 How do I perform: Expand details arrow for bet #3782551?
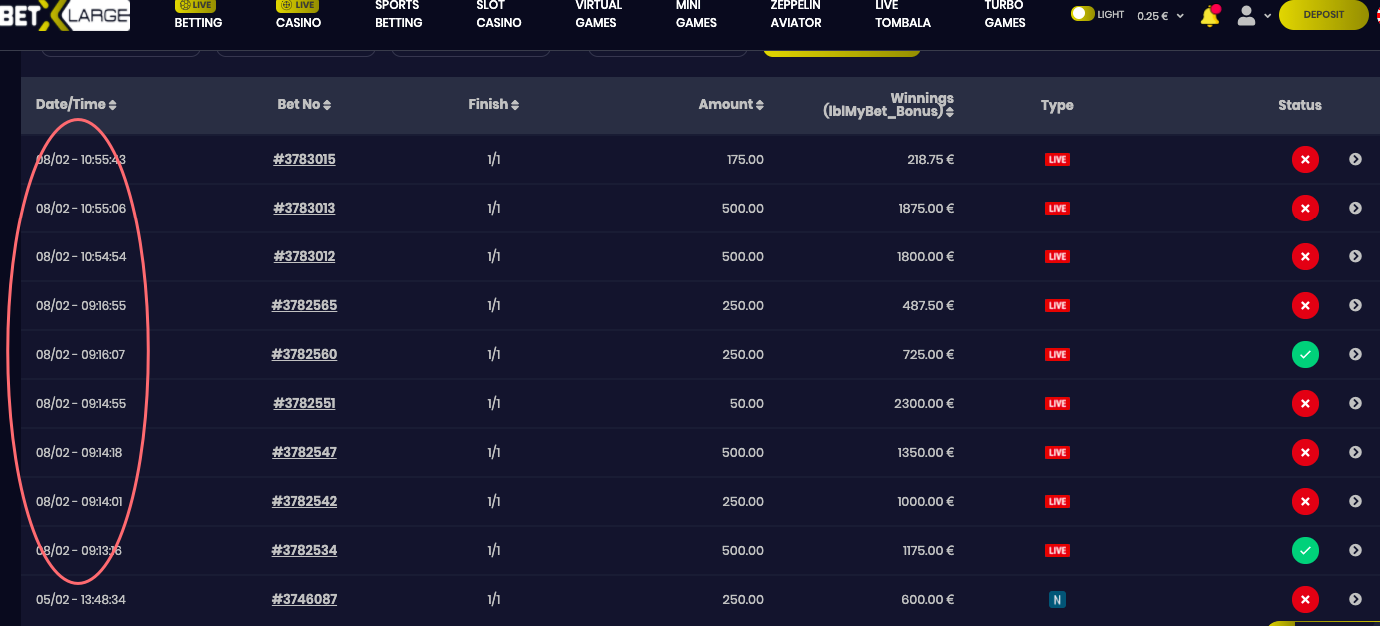pyautogui.click(x=1355, y=403)
